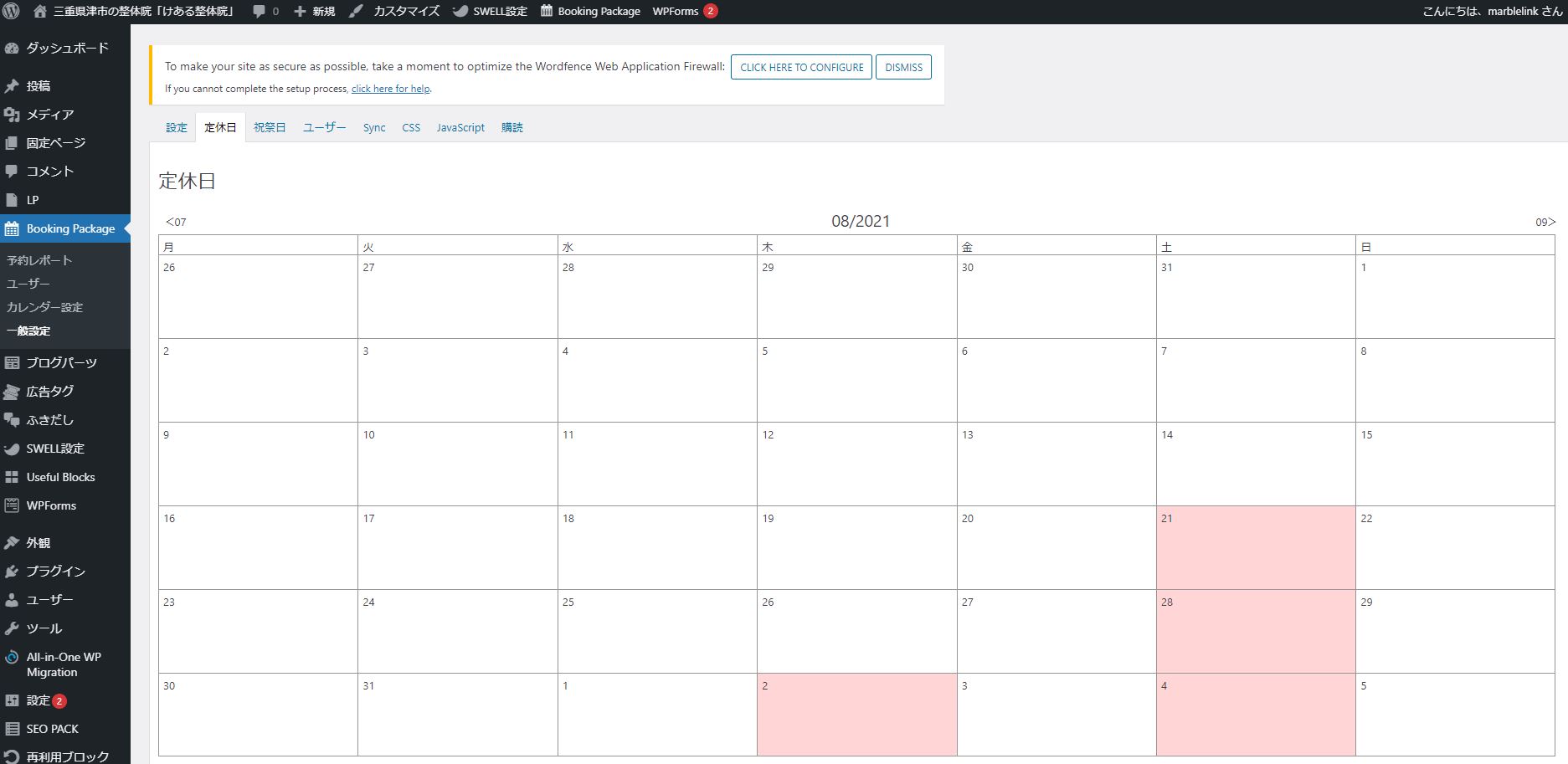Open プラグイン plugin icon in sidebar
Image resolution: width=1568 pixels, height=764 pixels.
pyautogui.click(x=12, y=572)
